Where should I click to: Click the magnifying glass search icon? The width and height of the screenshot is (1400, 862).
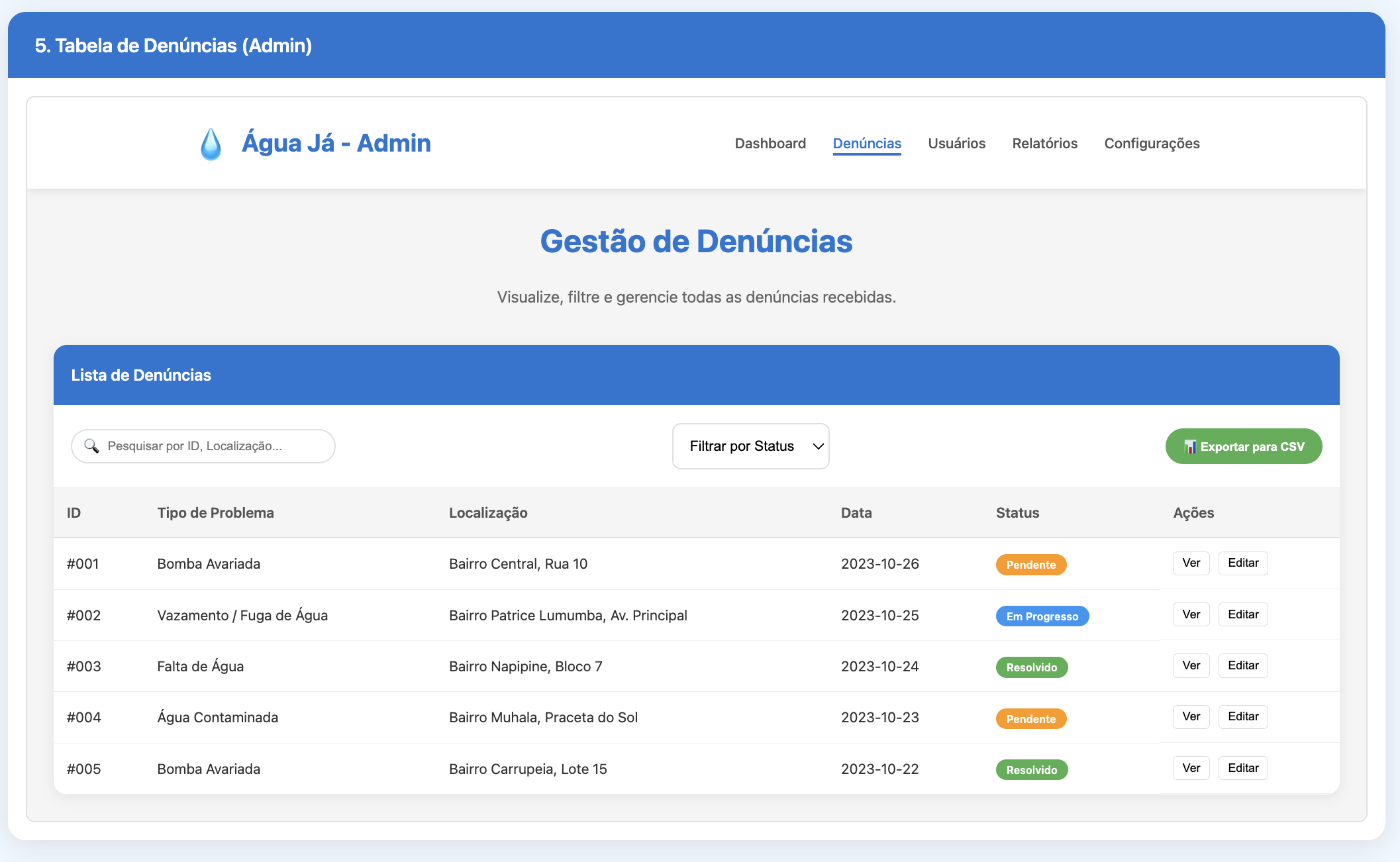tap(92, 446)
